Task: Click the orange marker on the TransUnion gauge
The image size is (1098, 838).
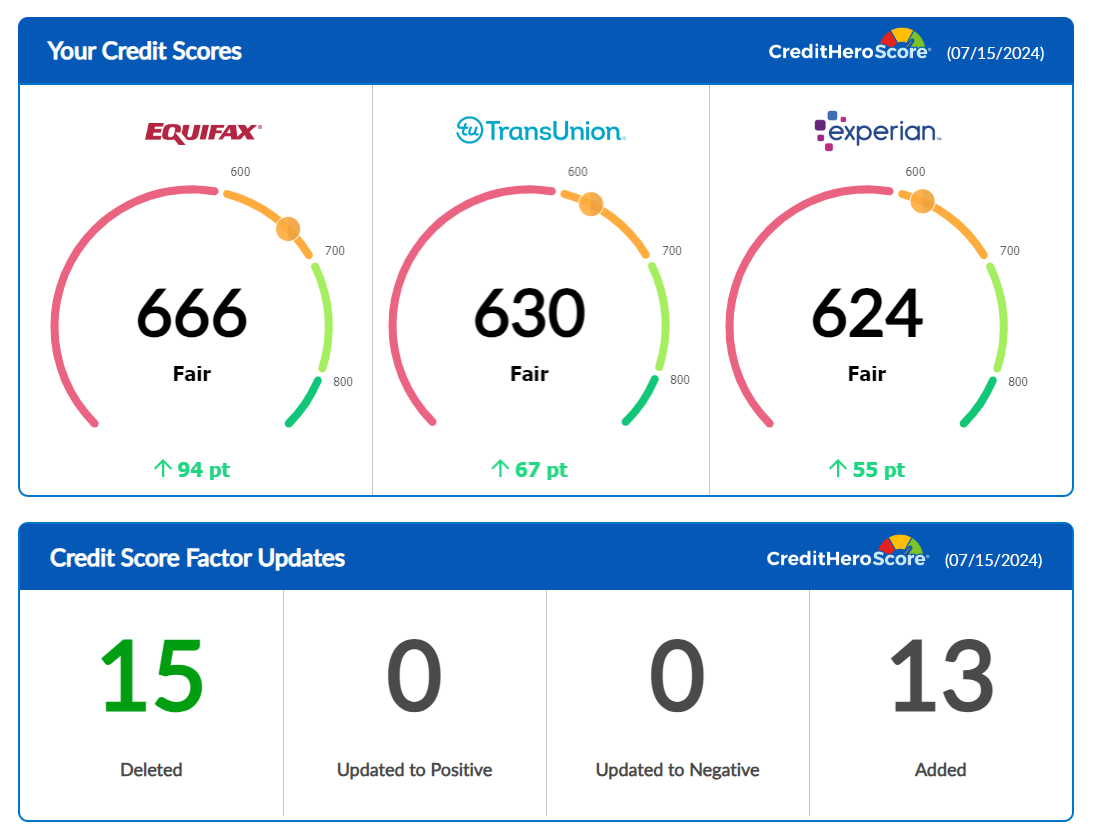Action: (x=591, y=204)
